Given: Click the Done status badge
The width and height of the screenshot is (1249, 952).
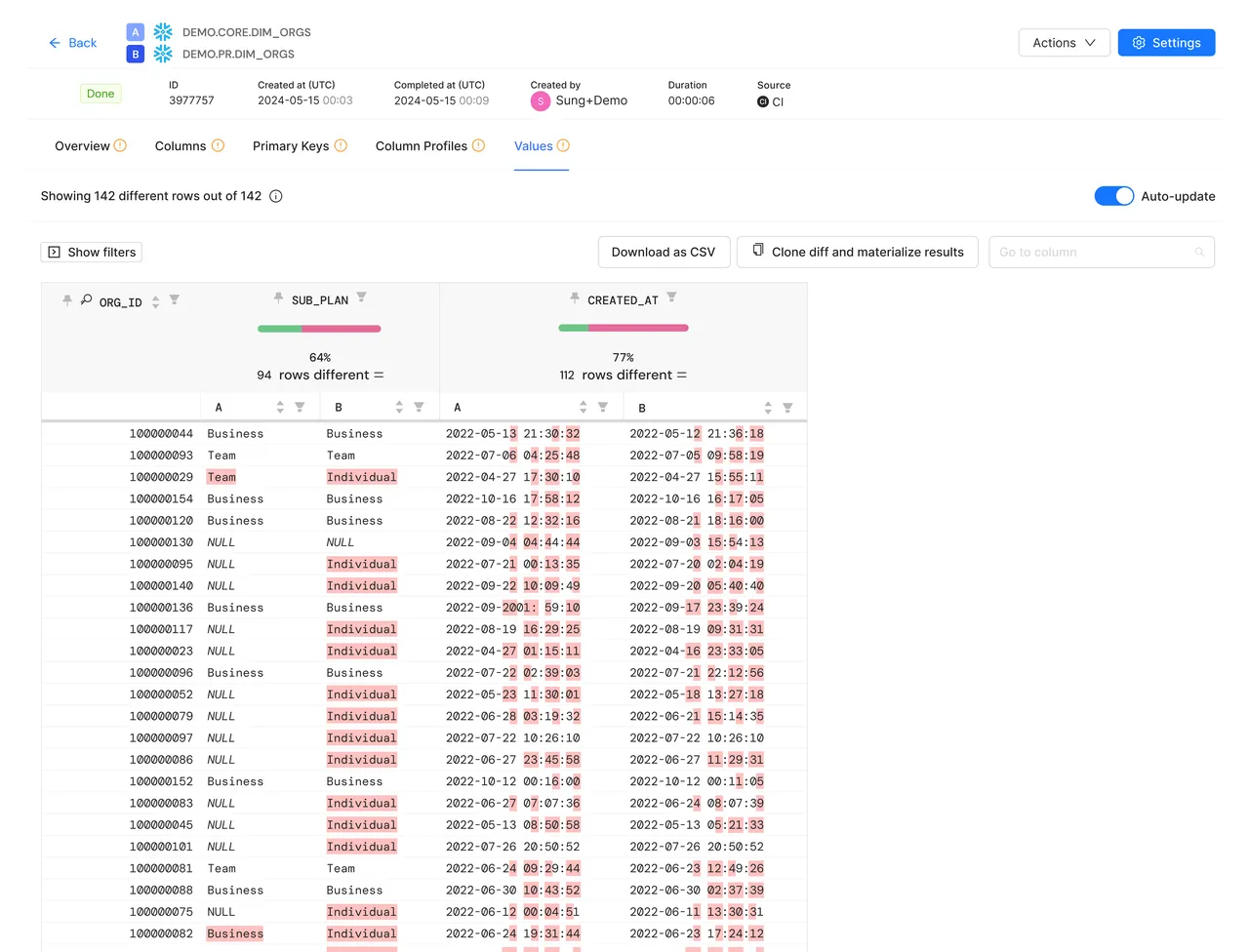Looking at the screenshot, I should click(101, 94).
